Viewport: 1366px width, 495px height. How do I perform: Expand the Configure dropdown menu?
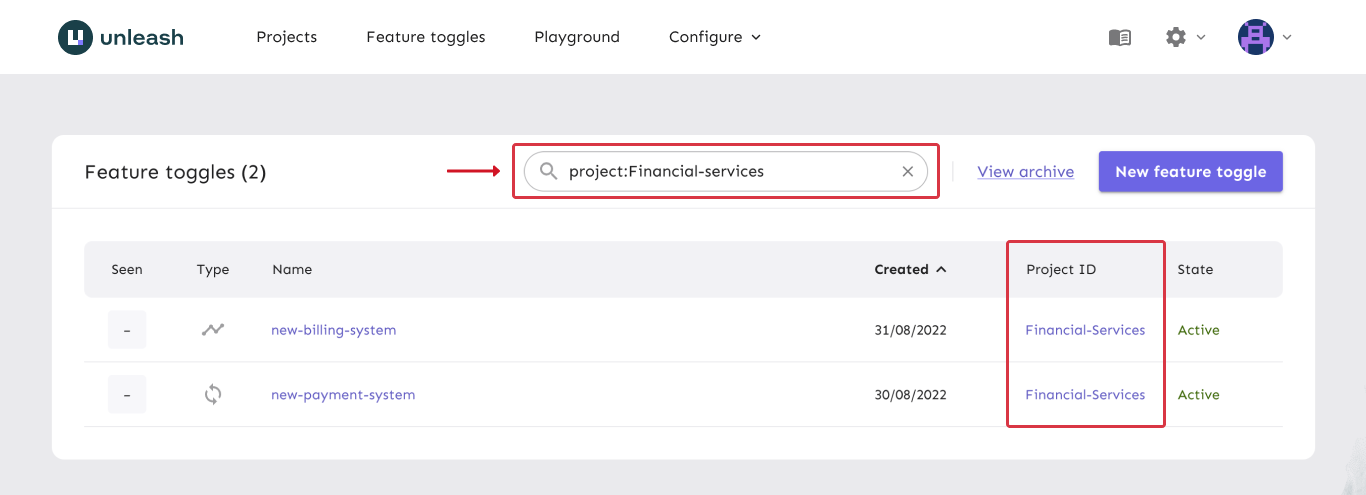coord(714,37)
